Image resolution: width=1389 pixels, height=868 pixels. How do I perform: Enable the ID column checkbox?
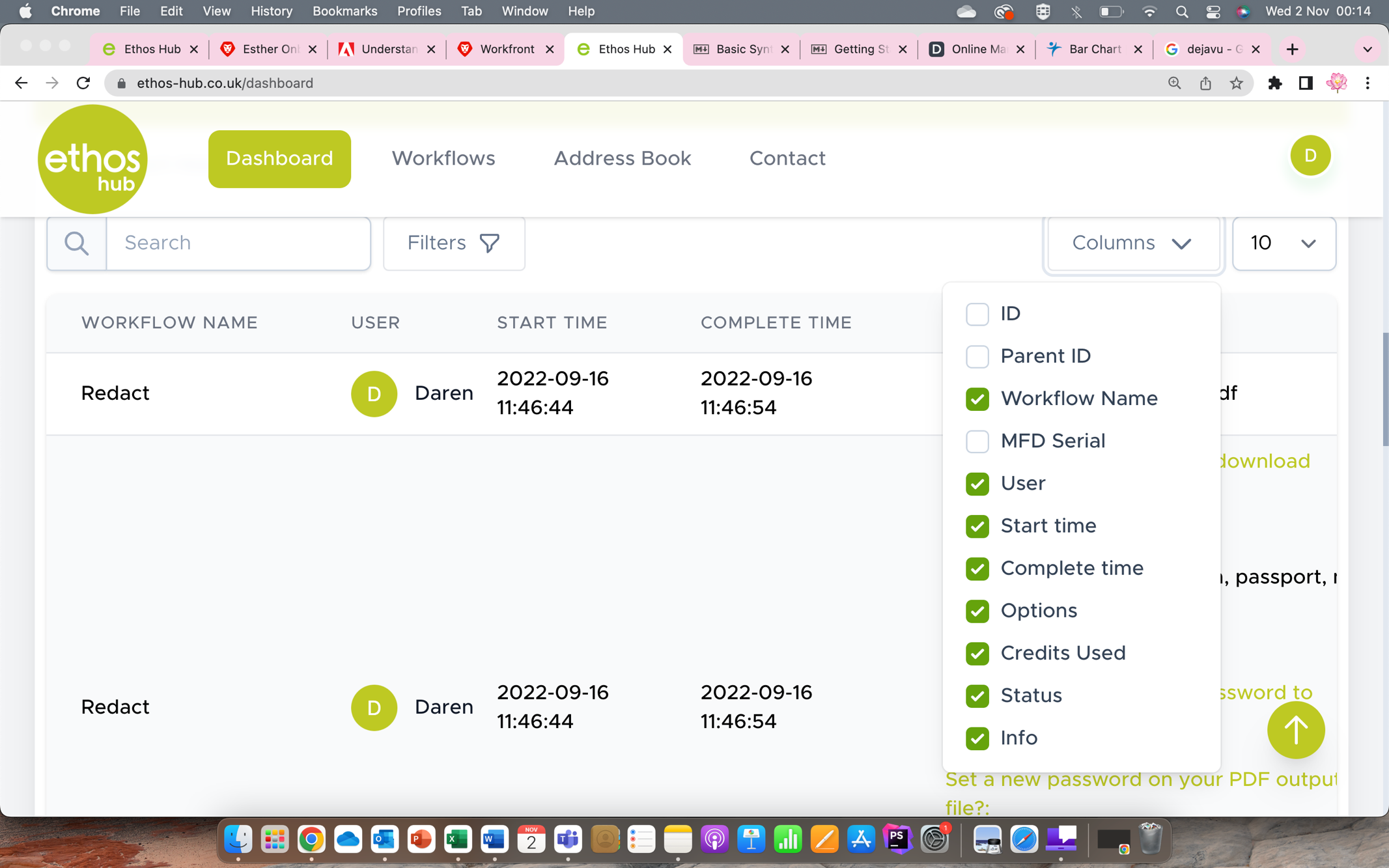point(977,314)
